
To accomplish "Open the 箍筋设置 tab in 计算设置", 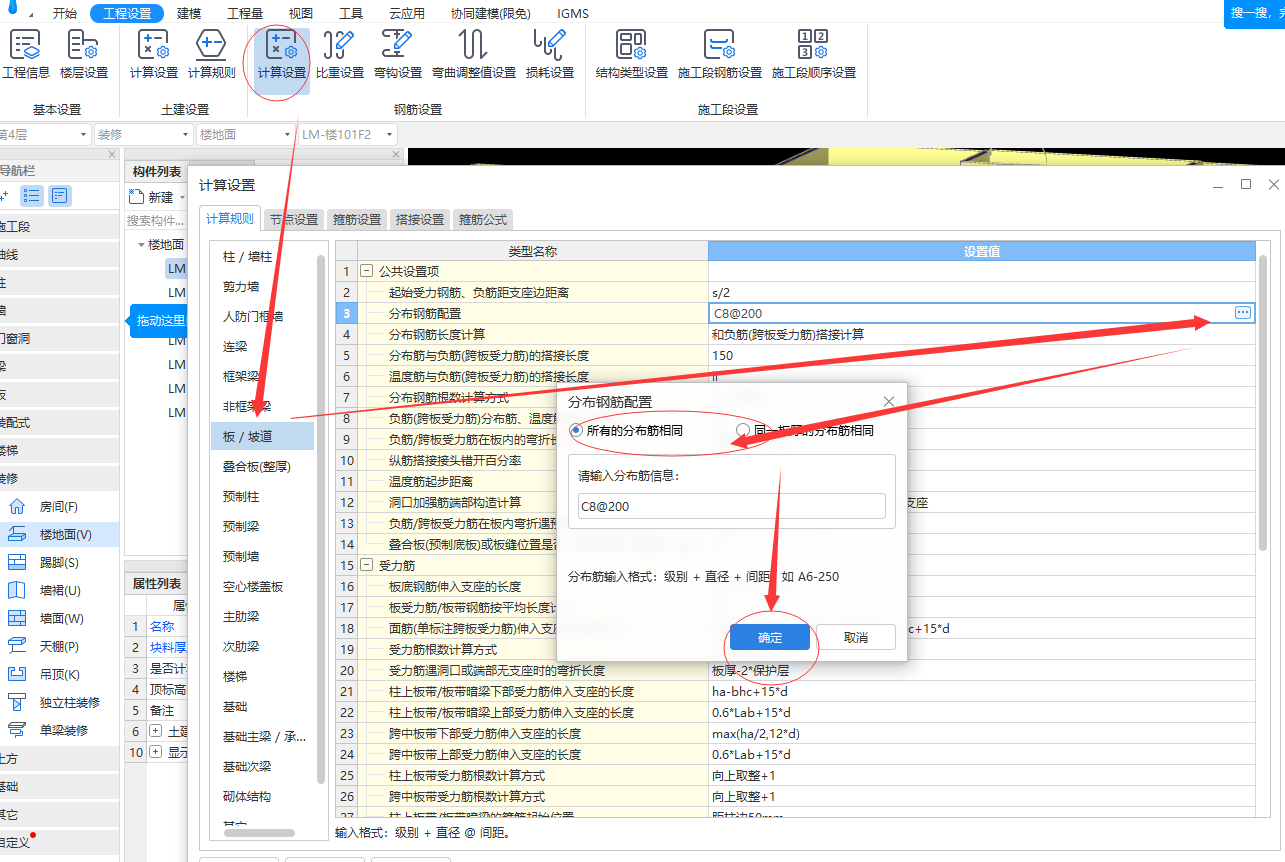I will coord(357,220).
